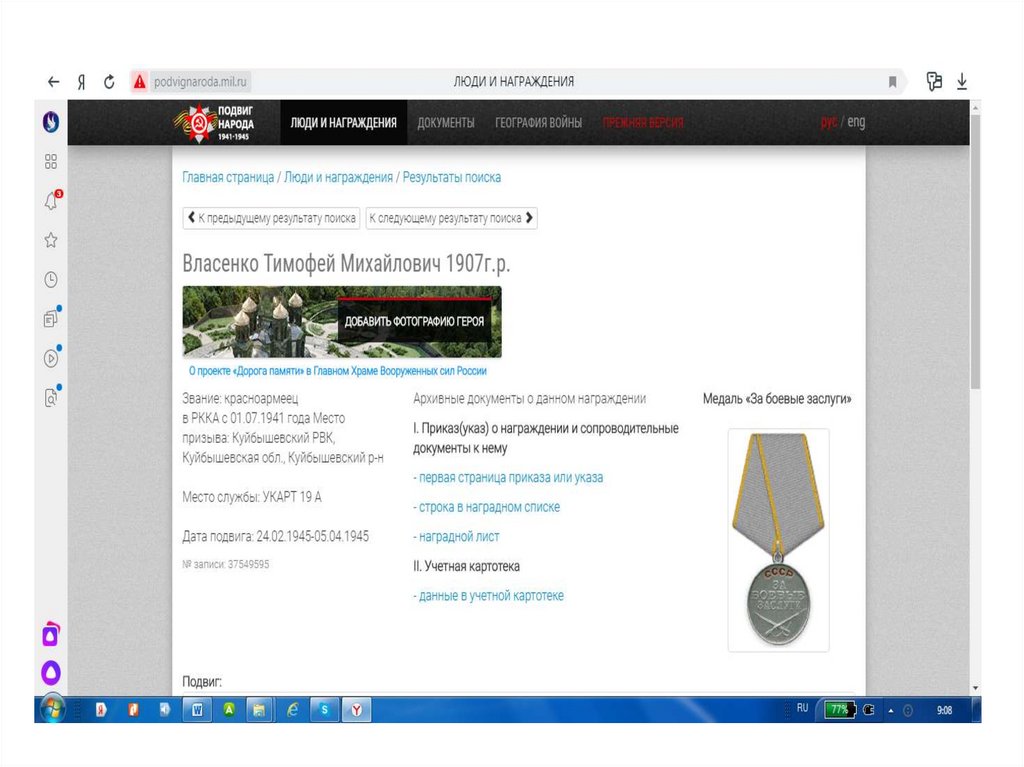Viewport: 1024px width, 767px height.
Task: Open the page translate icon
Action: point(934,81)
